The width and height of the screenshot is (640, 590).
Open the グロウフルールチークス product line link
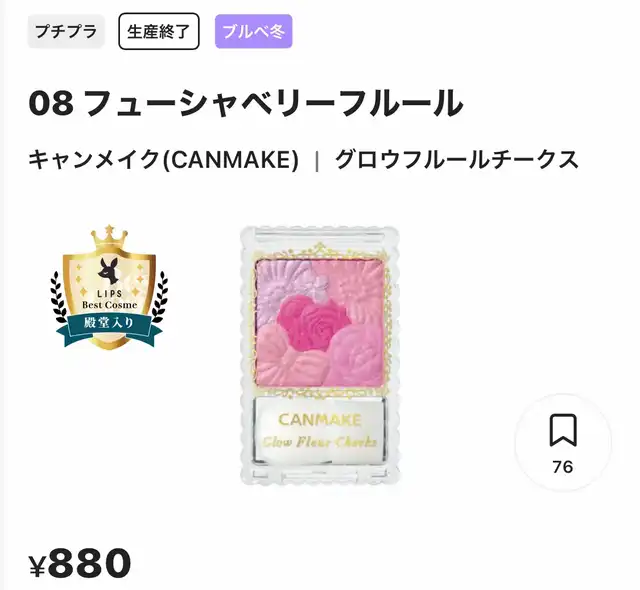(457, 160)
